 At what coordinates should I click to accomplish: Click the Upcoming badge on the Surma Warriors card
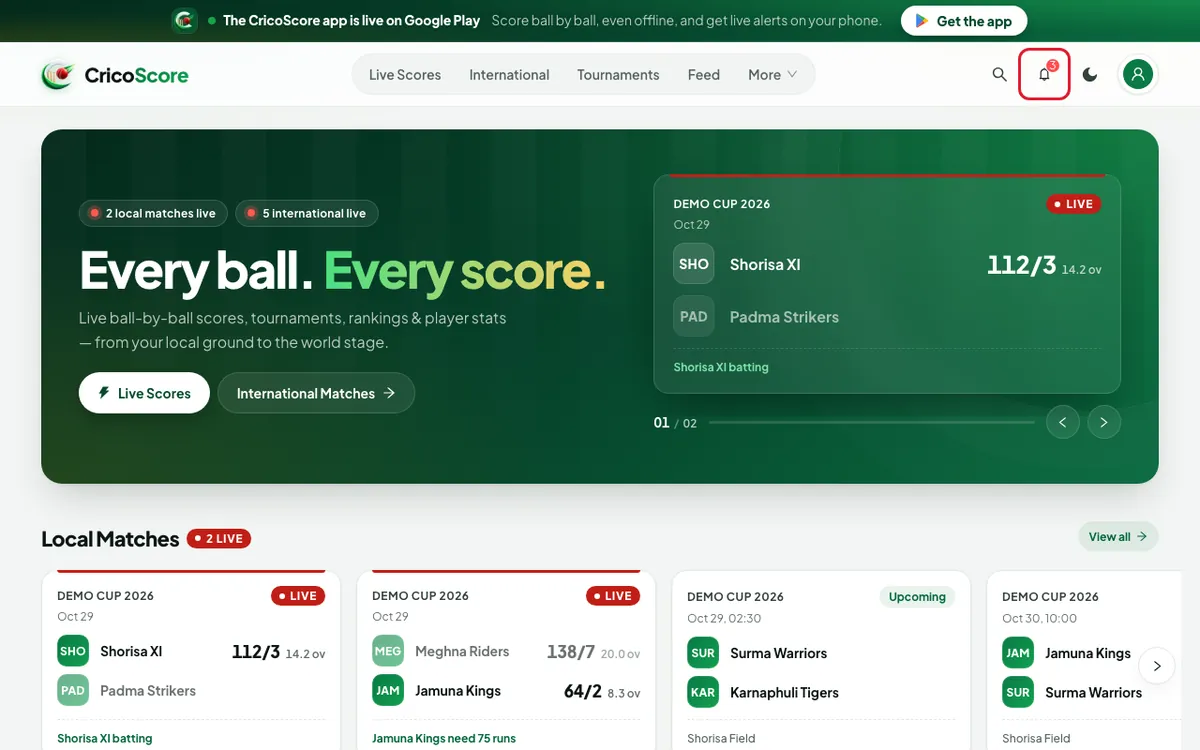pos(917,597)
